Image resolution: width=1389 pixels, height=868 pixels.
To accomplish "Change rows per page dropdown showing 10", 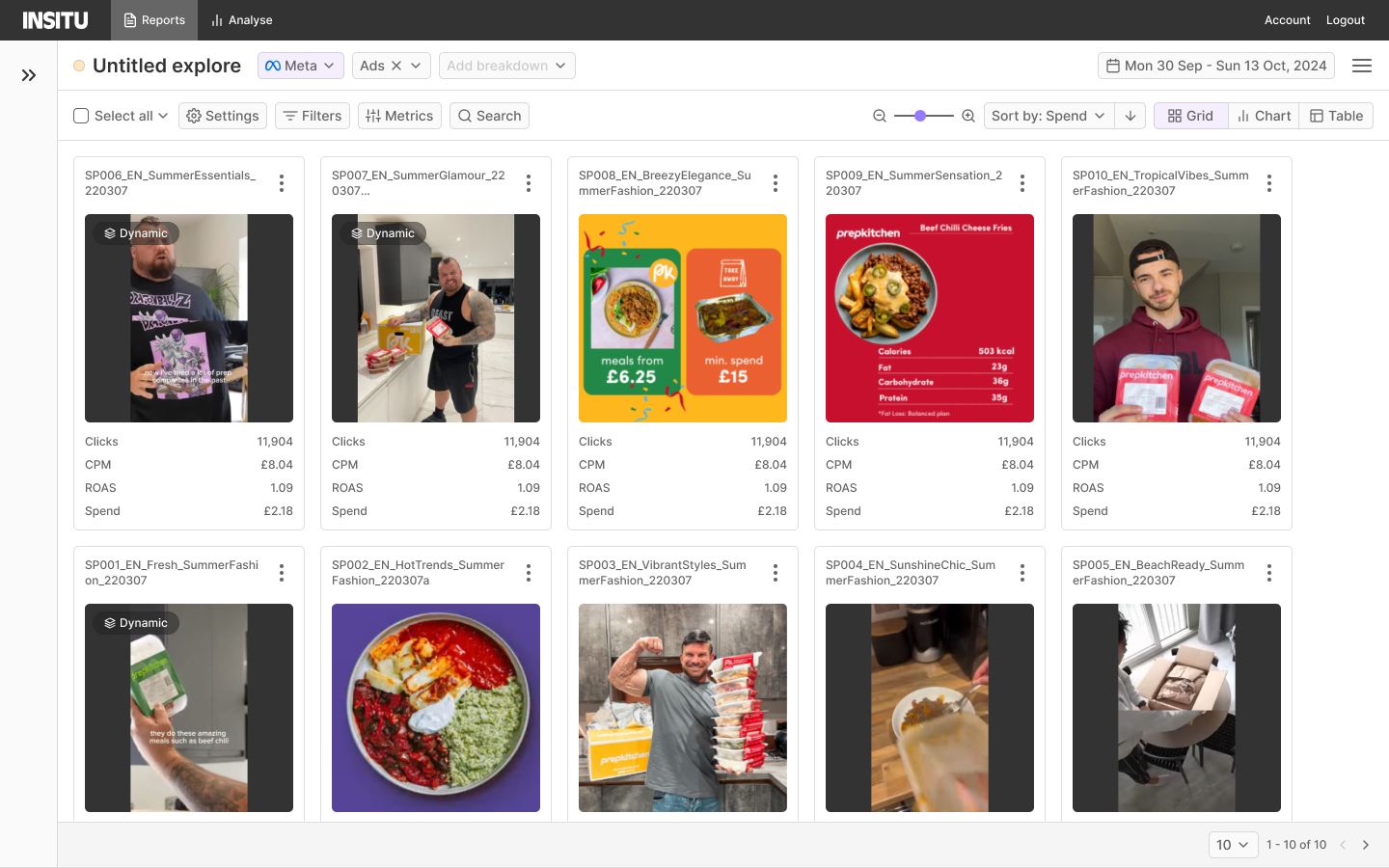I will [x=1233, y=845].
